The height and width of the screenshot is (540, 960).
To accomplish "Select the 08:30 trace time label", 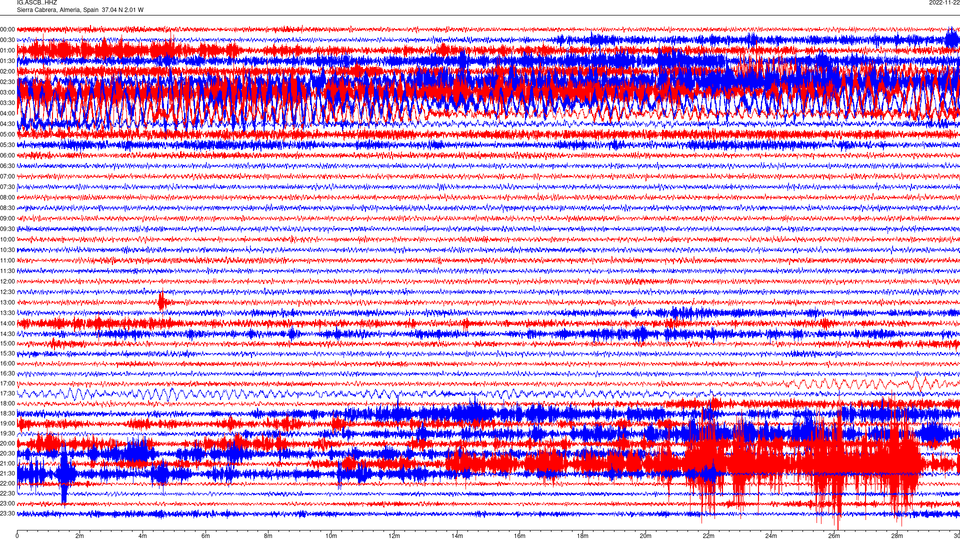I will click(7, 208).
